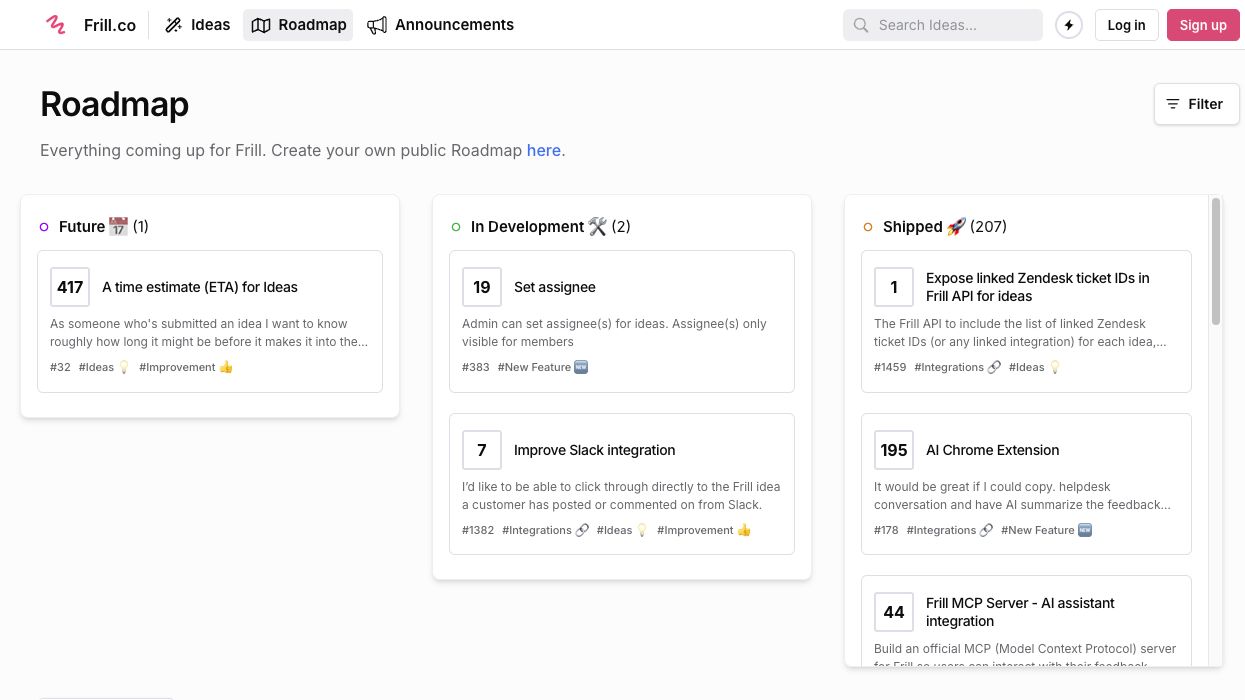Click the Search Ideas input field
This screenshot has width=1245, height=700.
[943, 25]
